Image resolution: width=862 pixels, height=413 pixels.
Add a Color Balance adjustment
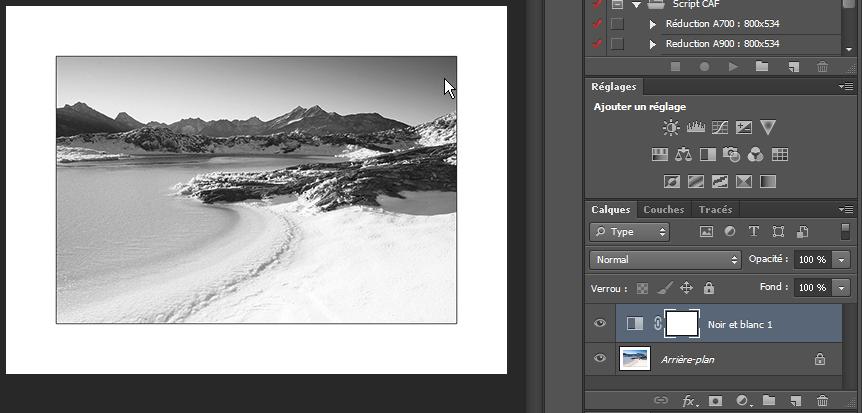click(x=683, y=155)
